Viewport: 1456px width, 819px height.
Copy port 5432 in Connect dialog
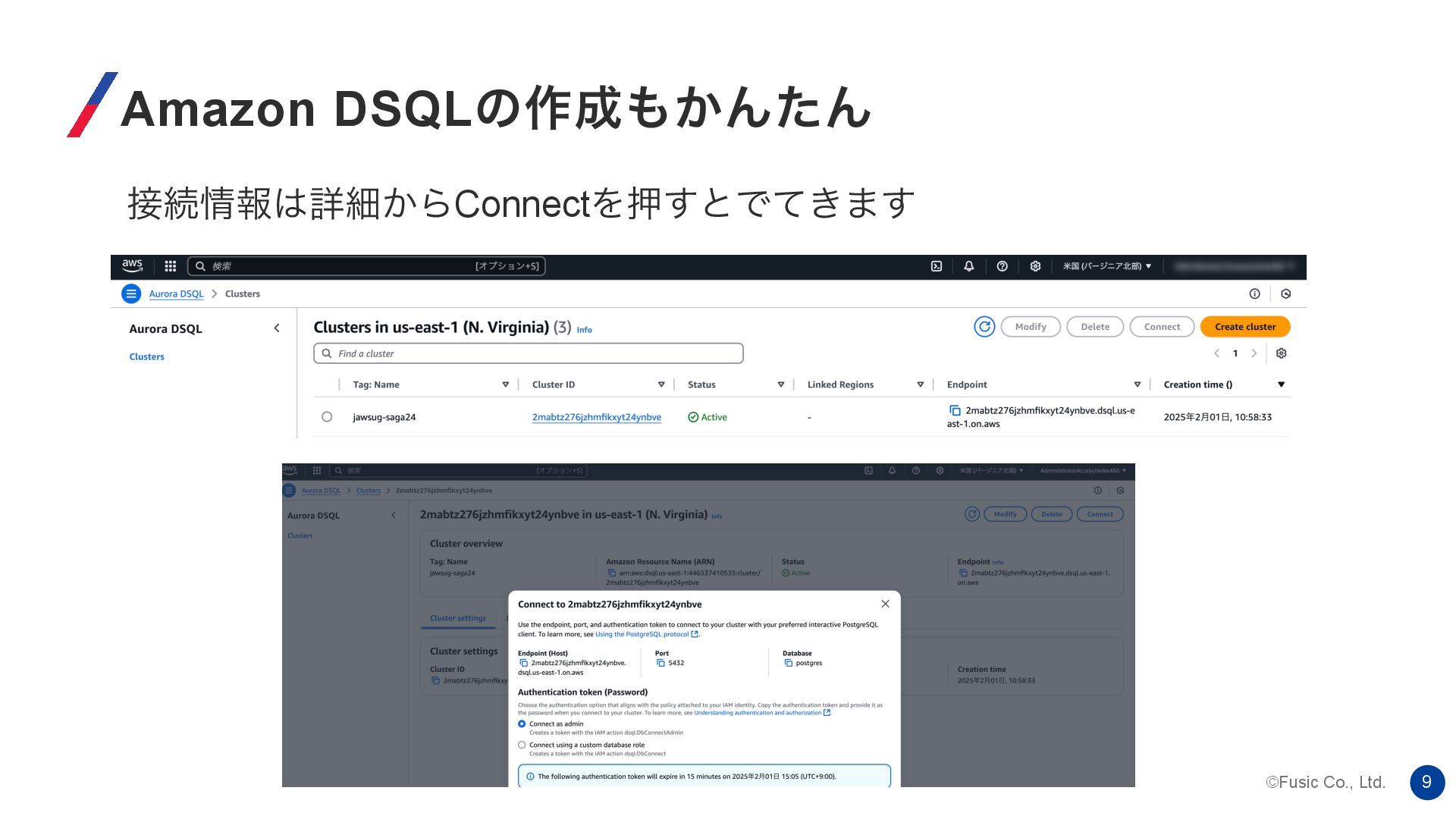coord(661,663)
